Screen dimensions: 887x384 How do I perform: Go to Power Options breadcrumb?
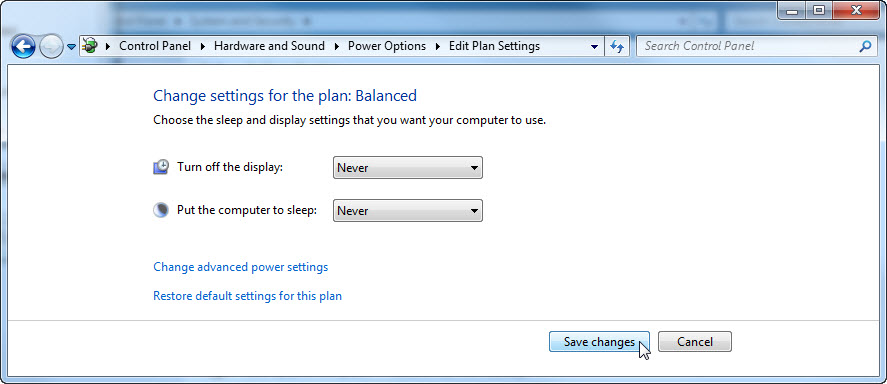pos(387,46)
